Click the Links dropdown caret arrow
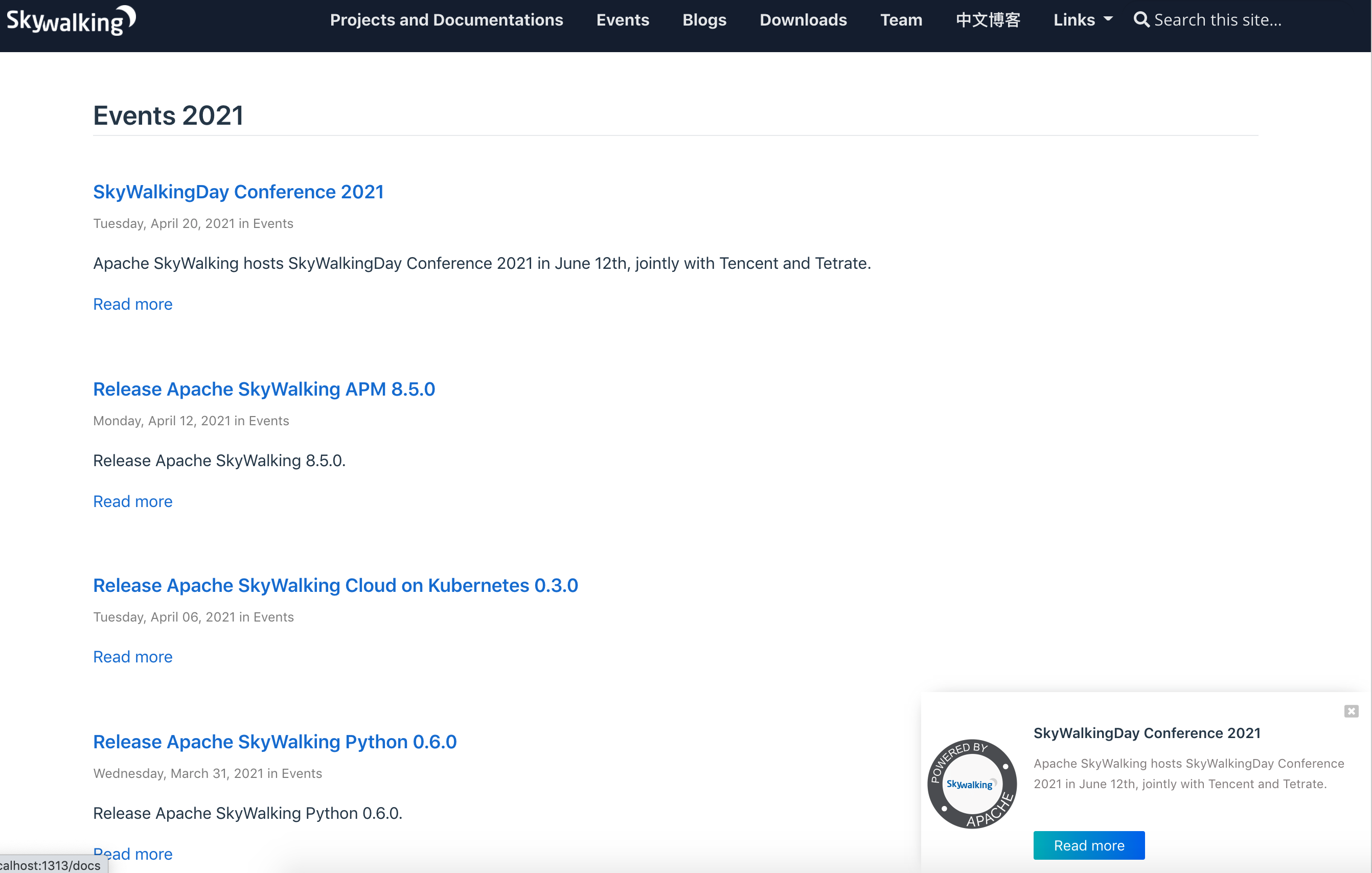The width and height of the screenshot is (1372, 873). [1108, 19]
